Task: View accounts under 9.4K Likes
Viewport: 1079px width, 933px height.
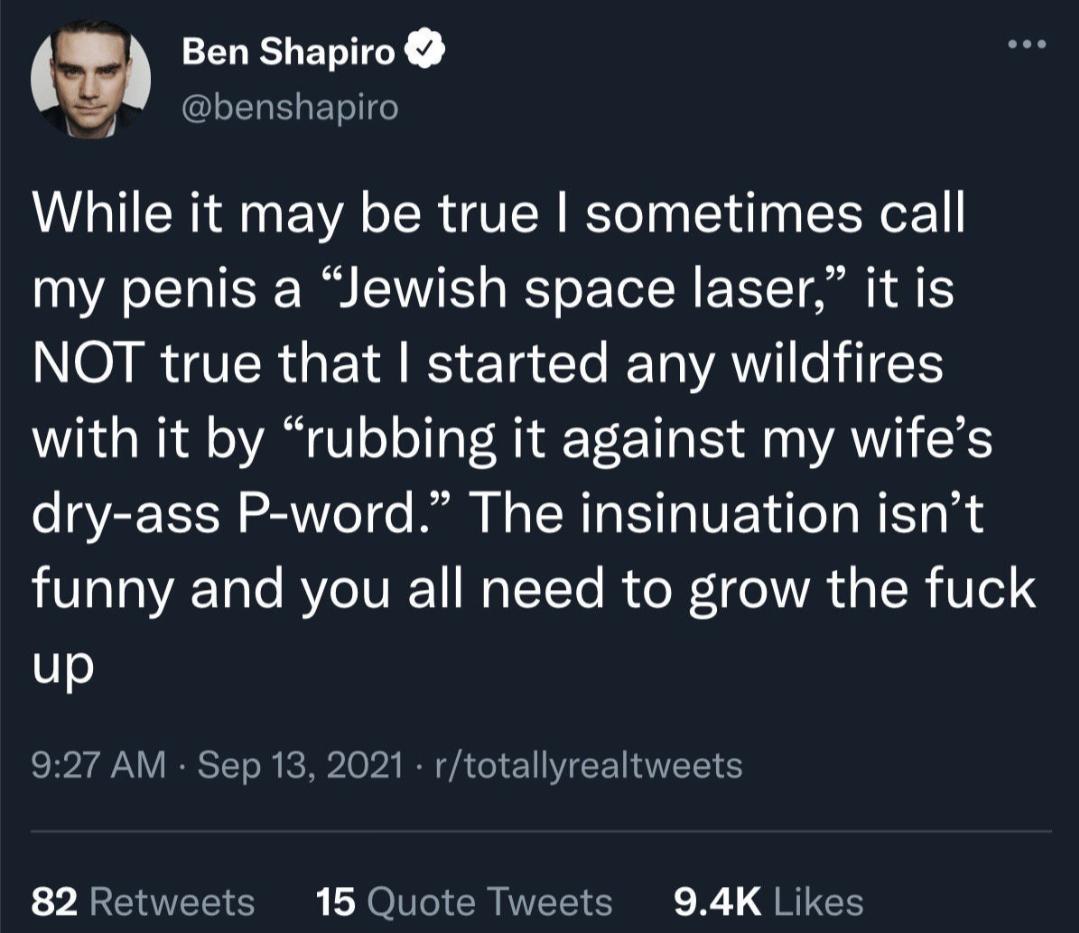Action: pyautogui.click(x=765, y=899)
